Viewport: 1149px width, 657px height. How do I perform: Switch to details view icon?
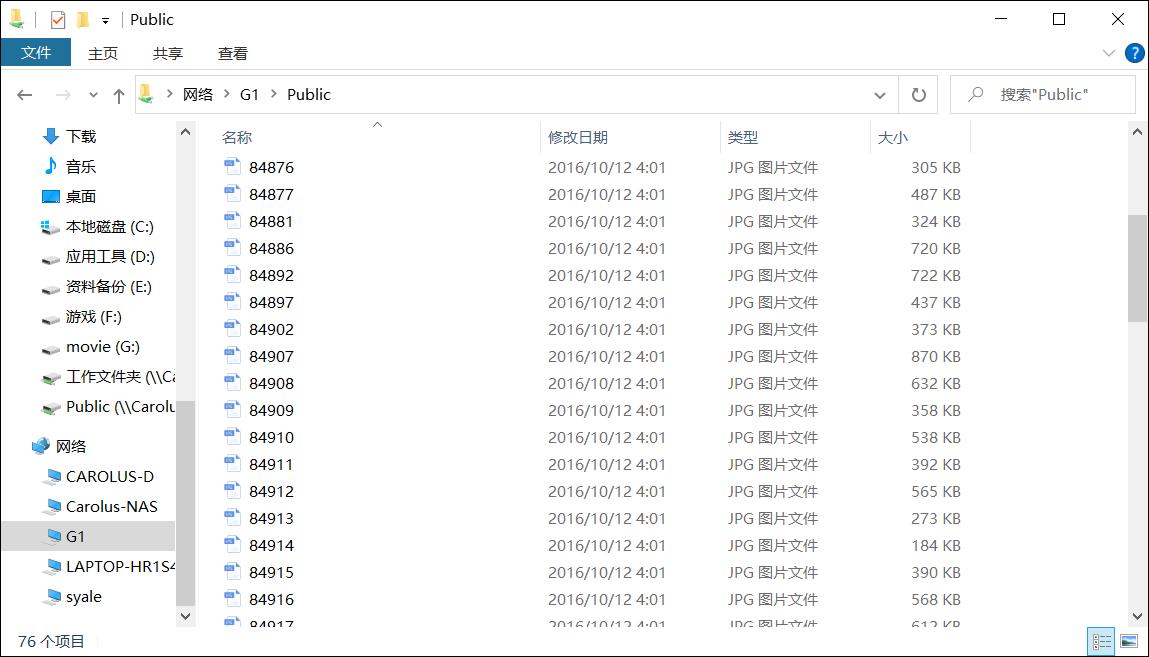click(1101, 642)
